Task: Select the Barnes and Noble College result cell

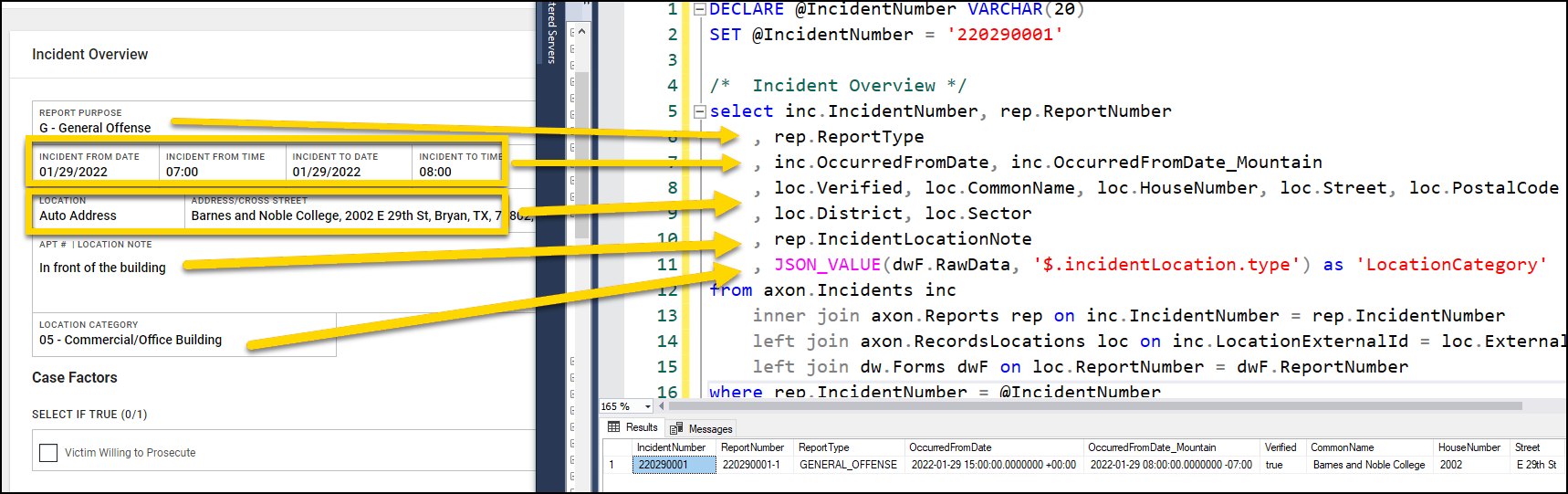Action: coord(1369,465)
